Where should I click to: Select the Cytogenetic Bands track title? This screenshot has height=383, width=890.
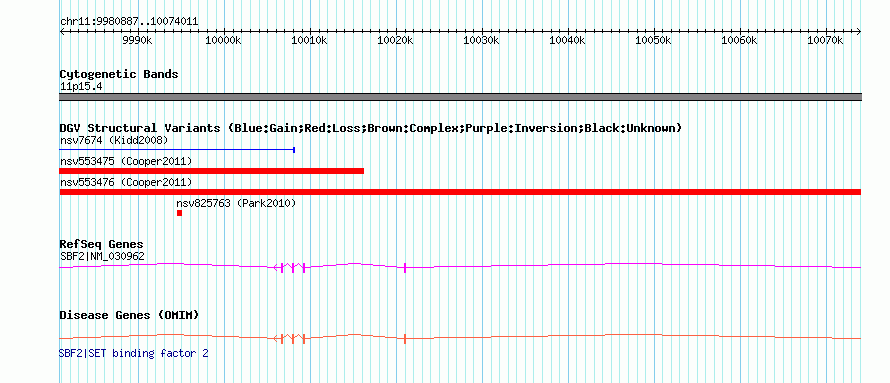click(119, 74)
